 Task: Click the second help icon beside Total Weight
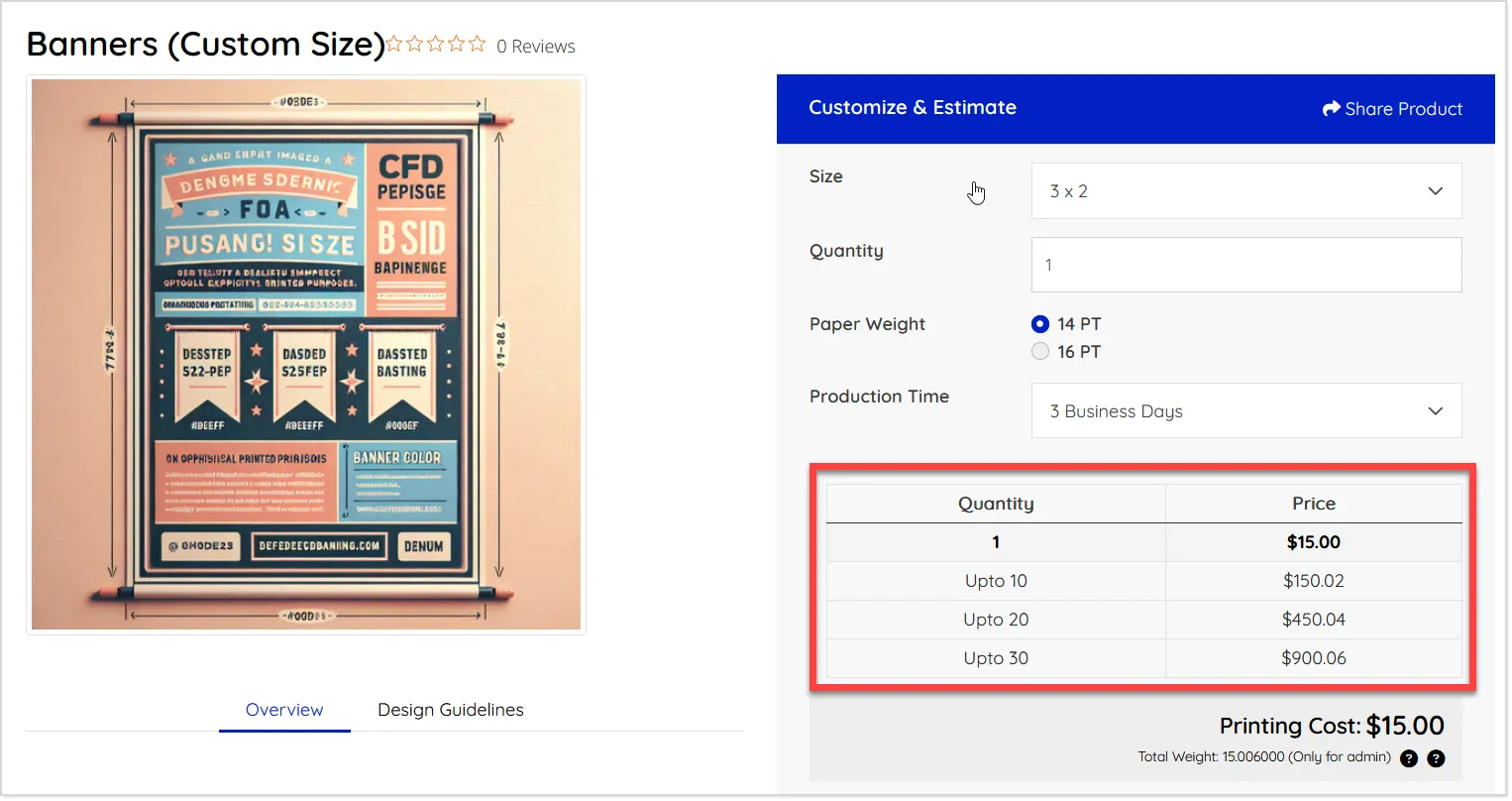[1436, 758]
